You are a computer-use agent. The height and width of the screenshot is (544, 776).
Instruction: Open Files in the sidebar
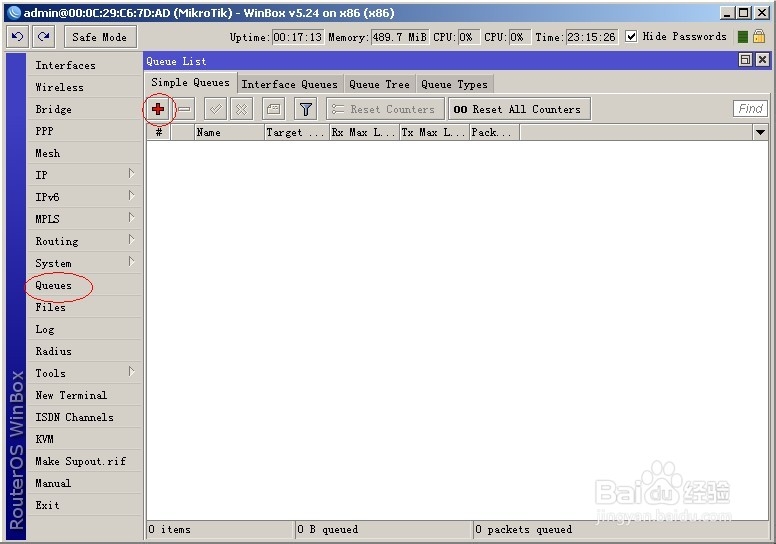(84, 307)
